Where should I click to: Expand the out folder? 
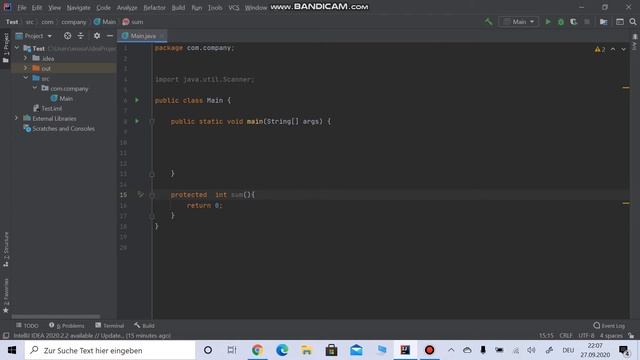tap(26, 68)
